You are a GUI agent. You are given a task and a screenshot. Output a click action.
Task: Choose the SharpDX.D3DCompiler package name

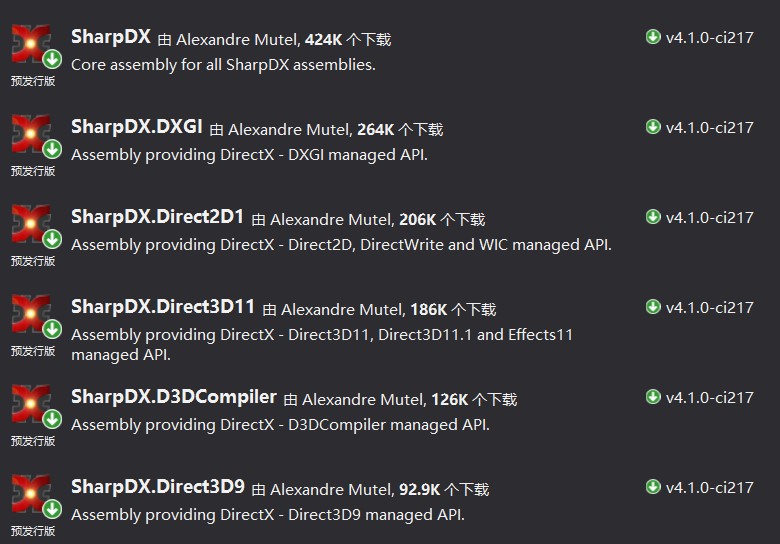point(174,398)
